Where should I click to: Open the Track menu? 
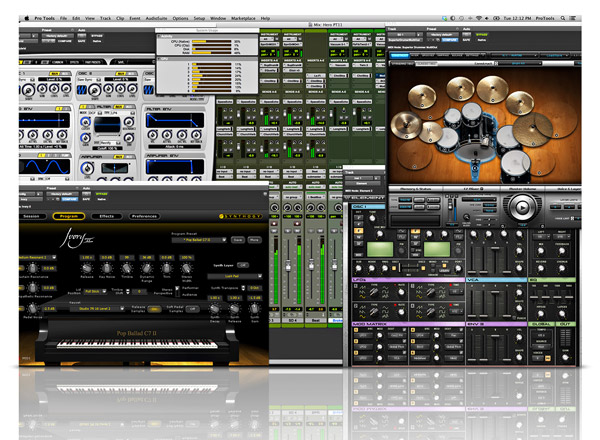105,18
